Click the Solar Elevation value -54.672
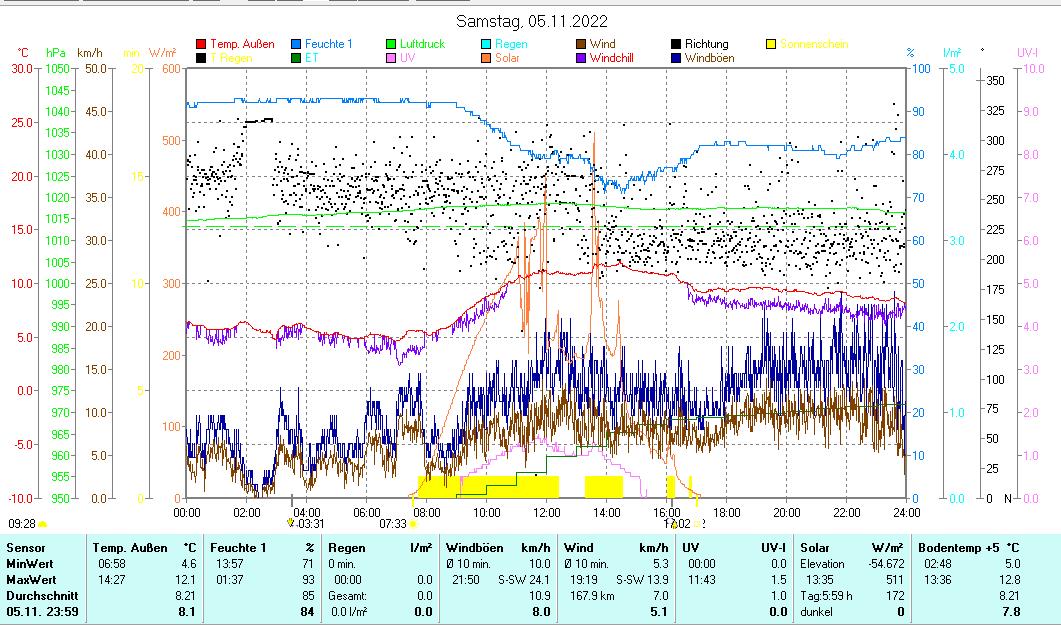The image size is (1061, 625). pyautogui.click(x=886, y=563)
